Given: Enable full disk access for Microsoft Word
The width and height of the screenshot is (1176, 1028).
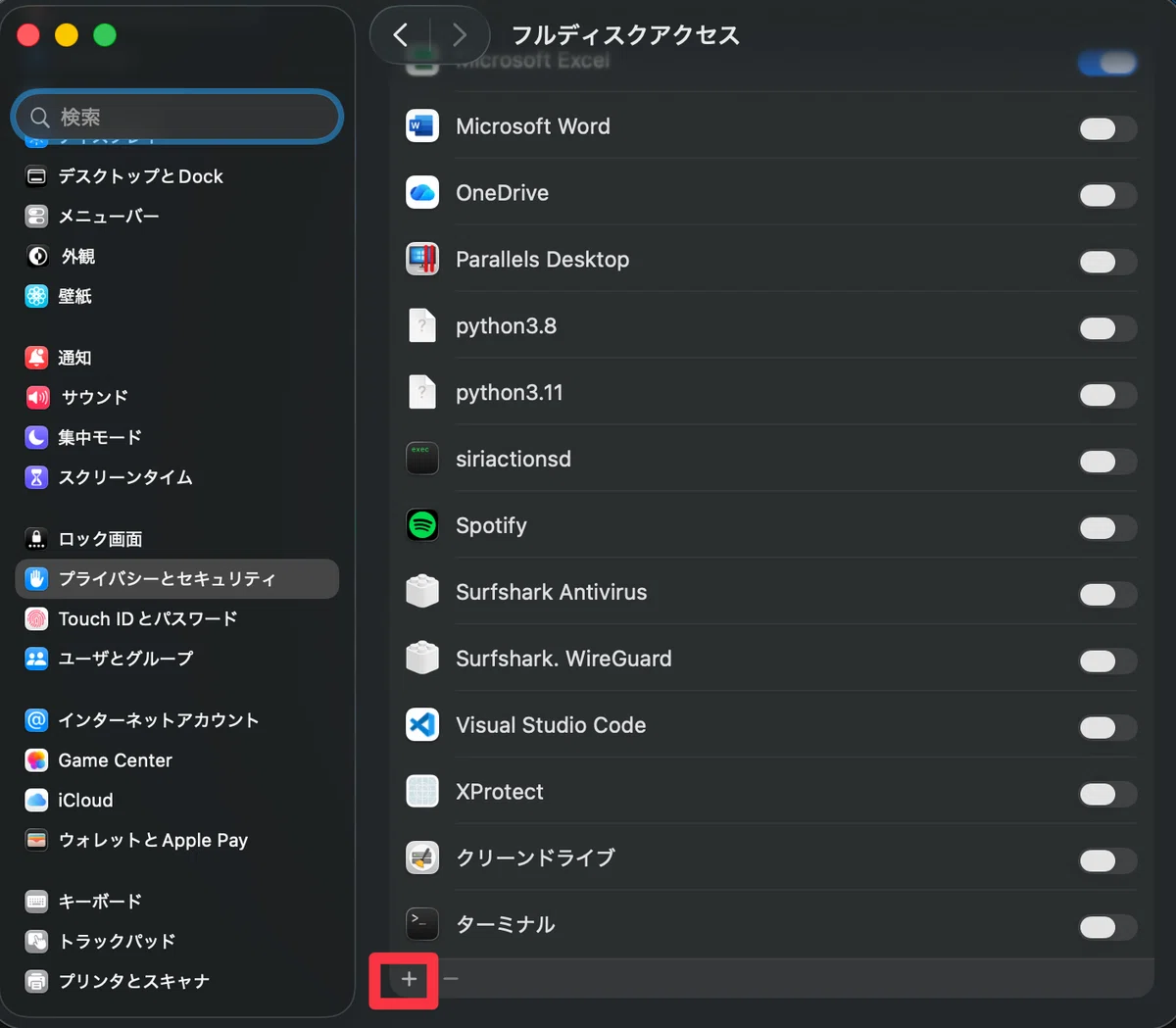Looking at the screenshot, I should tap(1107, 128).
